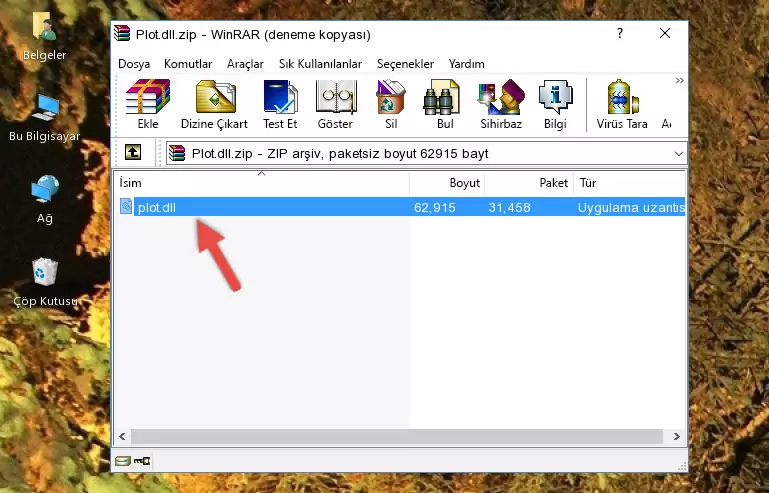The image size is (769, 493).
Task: Click the 31,458 packed size value
Action: (509, 208)
